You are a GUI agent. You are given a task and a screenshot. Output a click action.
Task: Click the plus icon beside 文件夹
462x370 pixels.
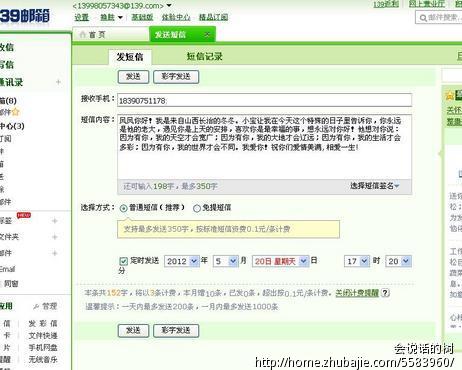coord(55,237)
